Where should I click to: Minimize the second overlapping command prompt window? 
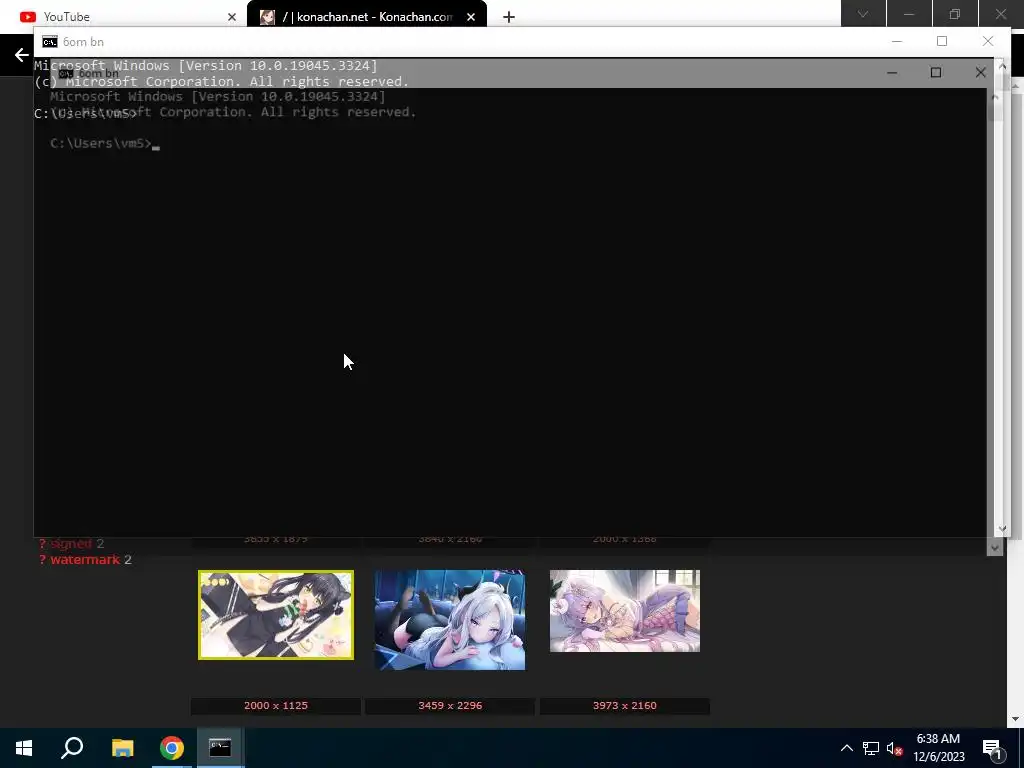tap(892, 72)
